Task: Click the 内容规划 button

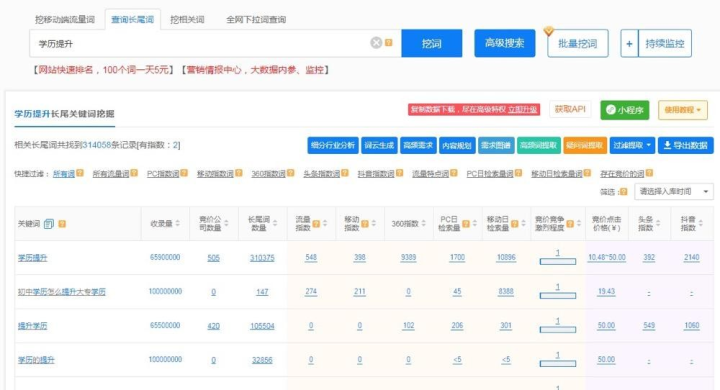Action: pyautogui.click(x=457, y=146)
